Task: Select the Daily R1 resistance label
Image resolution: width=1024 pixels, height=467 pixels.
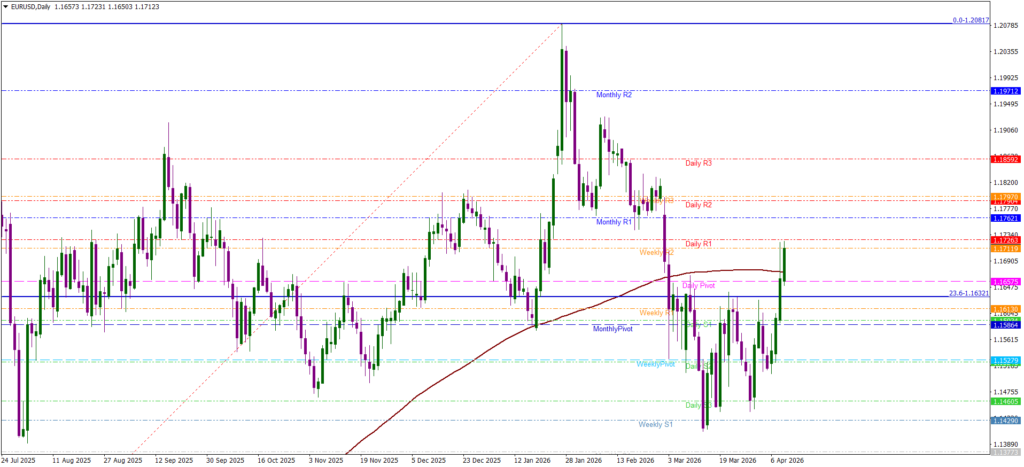Action: tap(698, 243)
